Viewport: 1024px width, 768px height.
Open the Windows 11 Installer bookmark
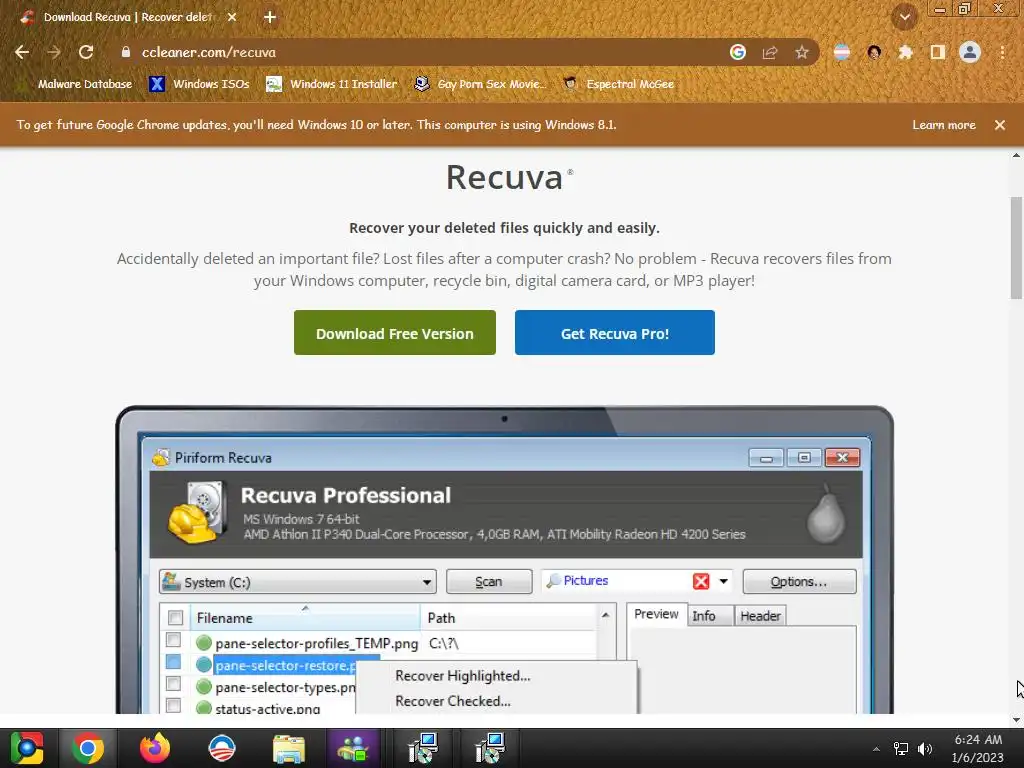click(332, 84)
